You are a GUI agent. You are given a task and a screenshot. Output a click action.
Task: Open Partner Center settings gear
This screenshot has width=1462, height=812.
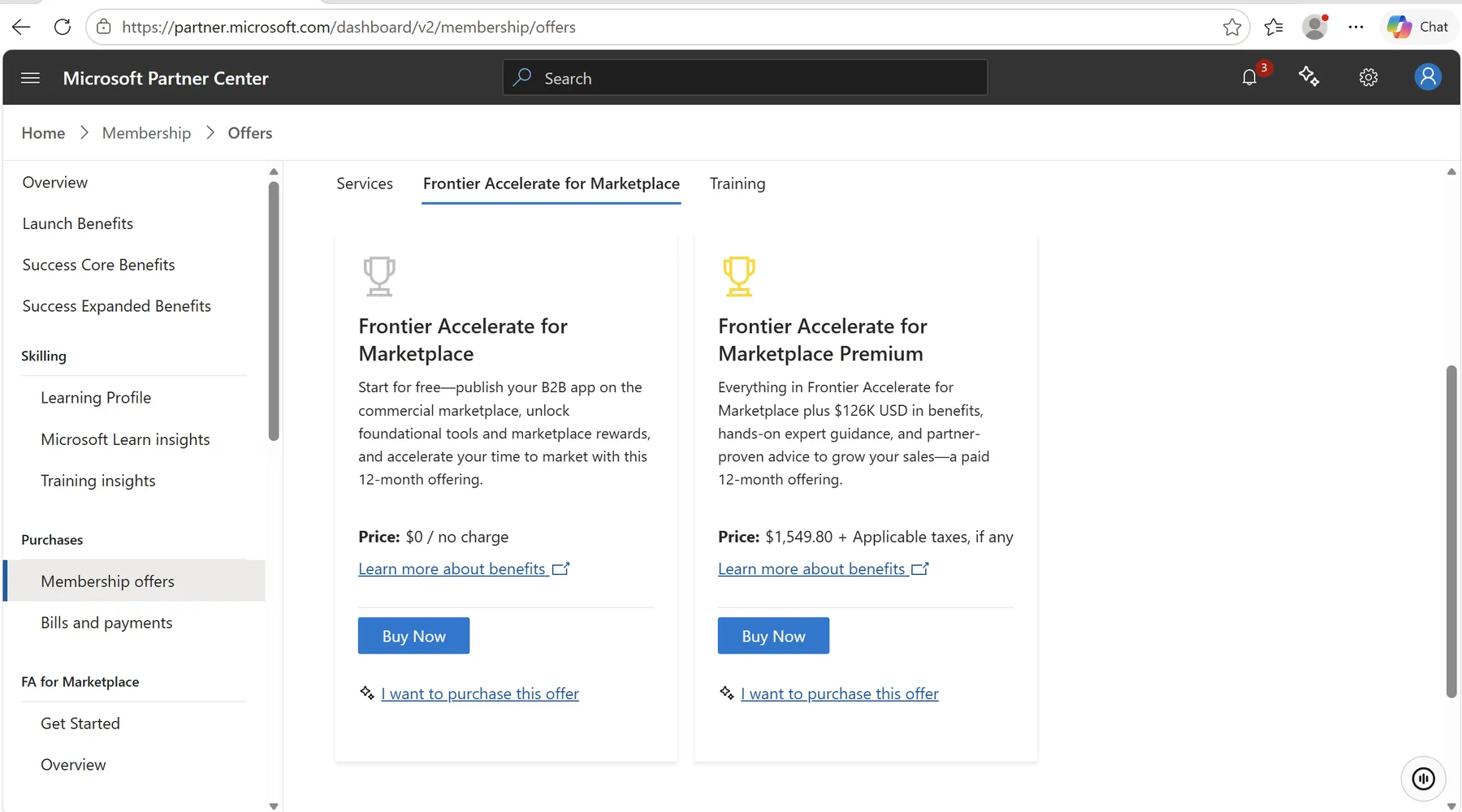1369,77
